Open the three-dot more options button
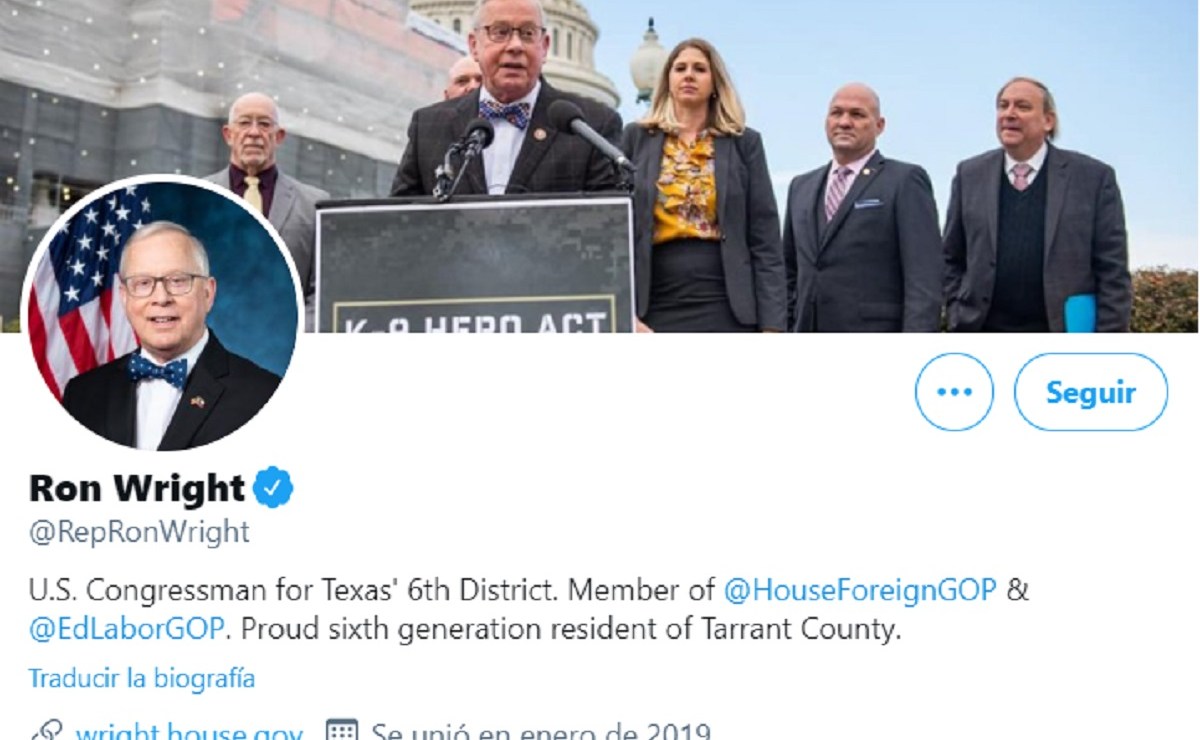1200x740 pixels. pyautogui.click(x=954, y=392)
